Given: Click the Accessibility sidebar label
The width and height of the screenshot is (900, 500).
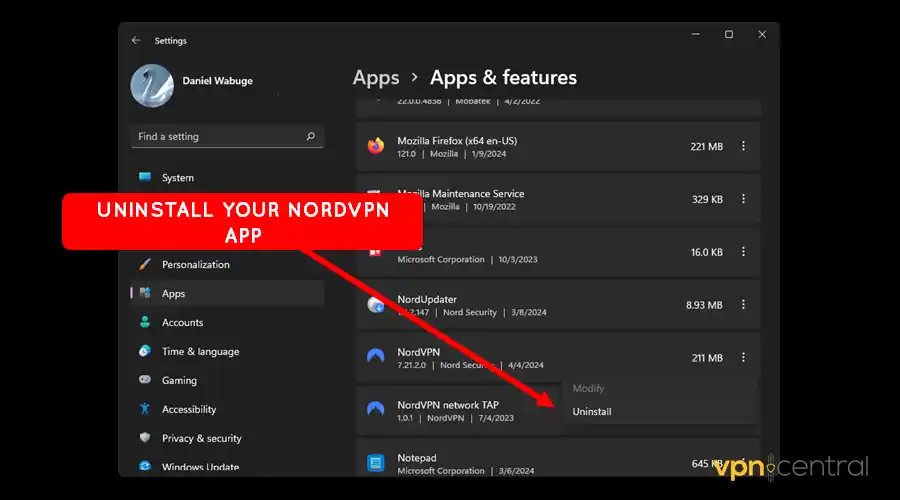Looking at the screenshot, I should (189, 409).
